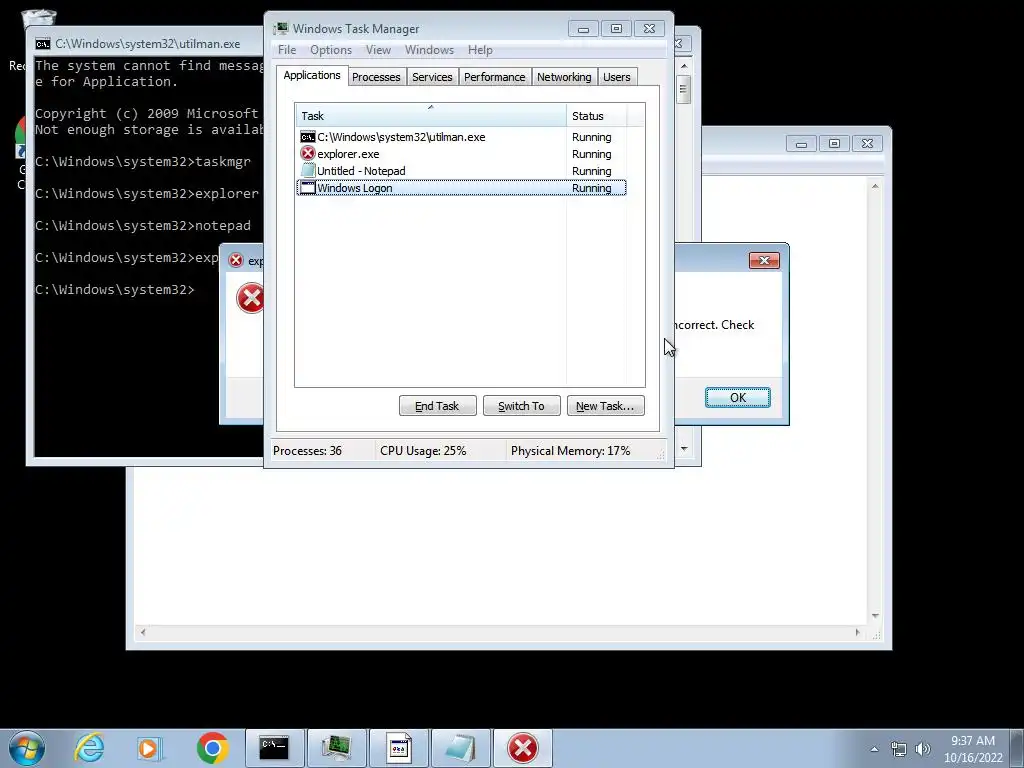The height and width of the screenshot is (768, 1024).
Task: Open the Recycle Bin desktop icon
Action: point(39,20)
